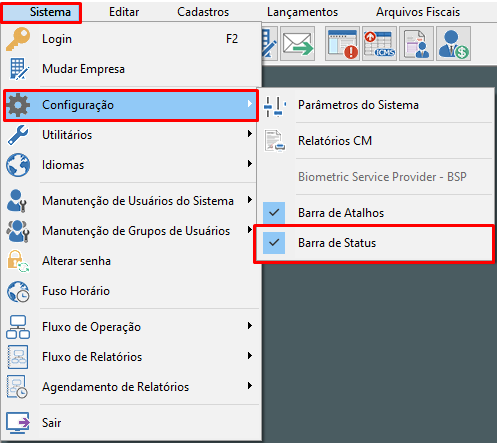Image resolution: width=497 pixels, height=443 pixels.
Task: Click the globe icon beside Idiomas
Action: pos(18,165)
